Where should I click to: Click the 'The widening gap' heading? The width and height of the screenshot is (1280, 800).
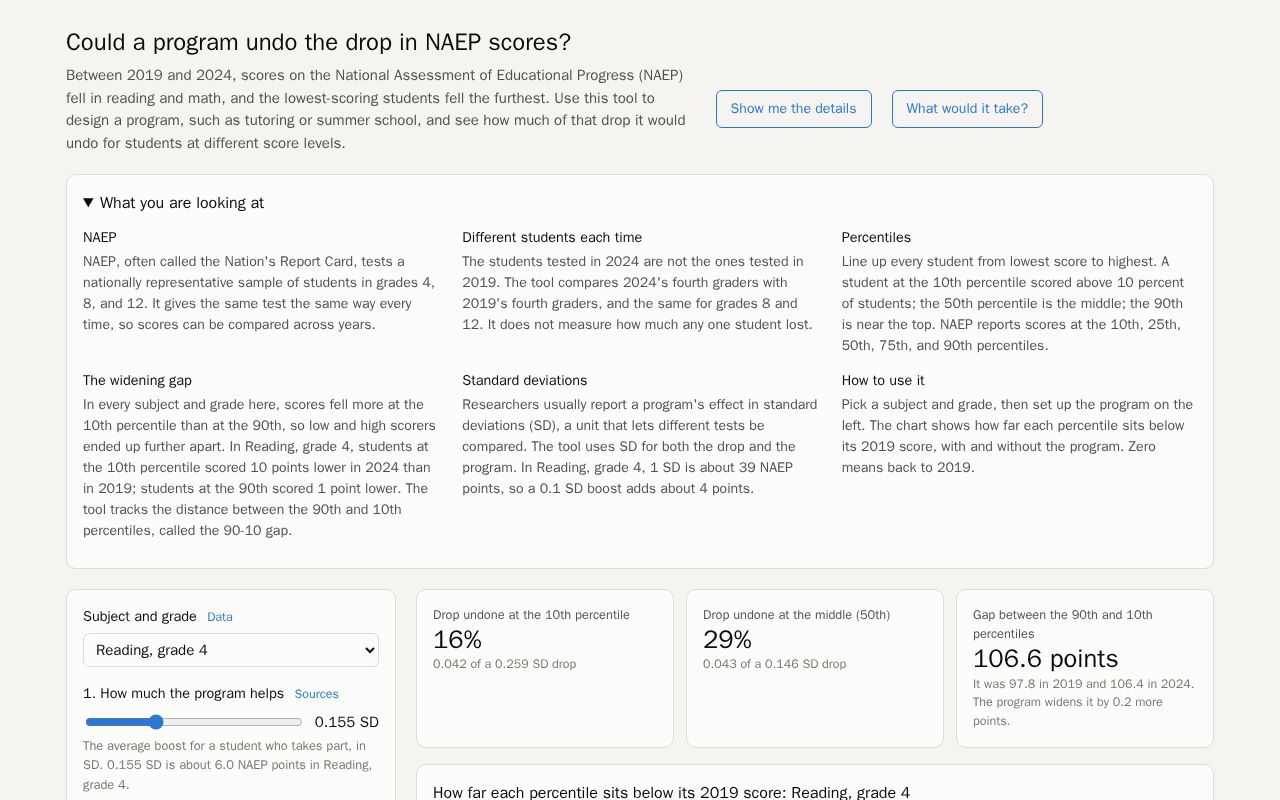pos(137,381)
